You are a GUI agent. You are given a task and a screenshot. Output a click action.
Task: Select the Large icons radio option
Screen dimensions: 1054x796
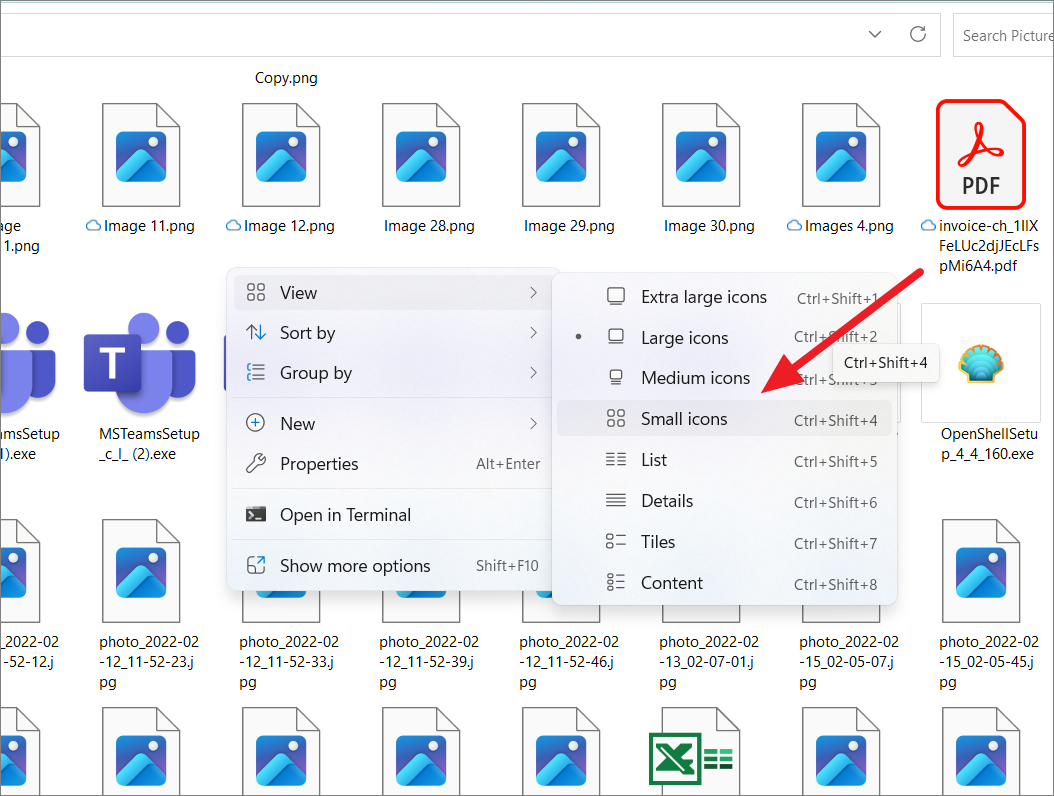tap(685, 337)
